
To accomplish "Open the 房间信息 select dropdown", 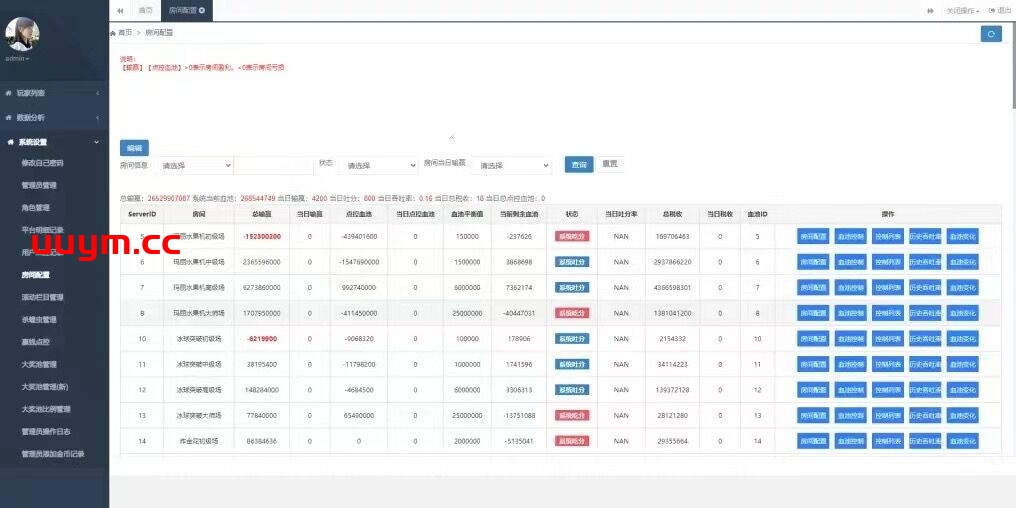I will [x=195, y=165].
